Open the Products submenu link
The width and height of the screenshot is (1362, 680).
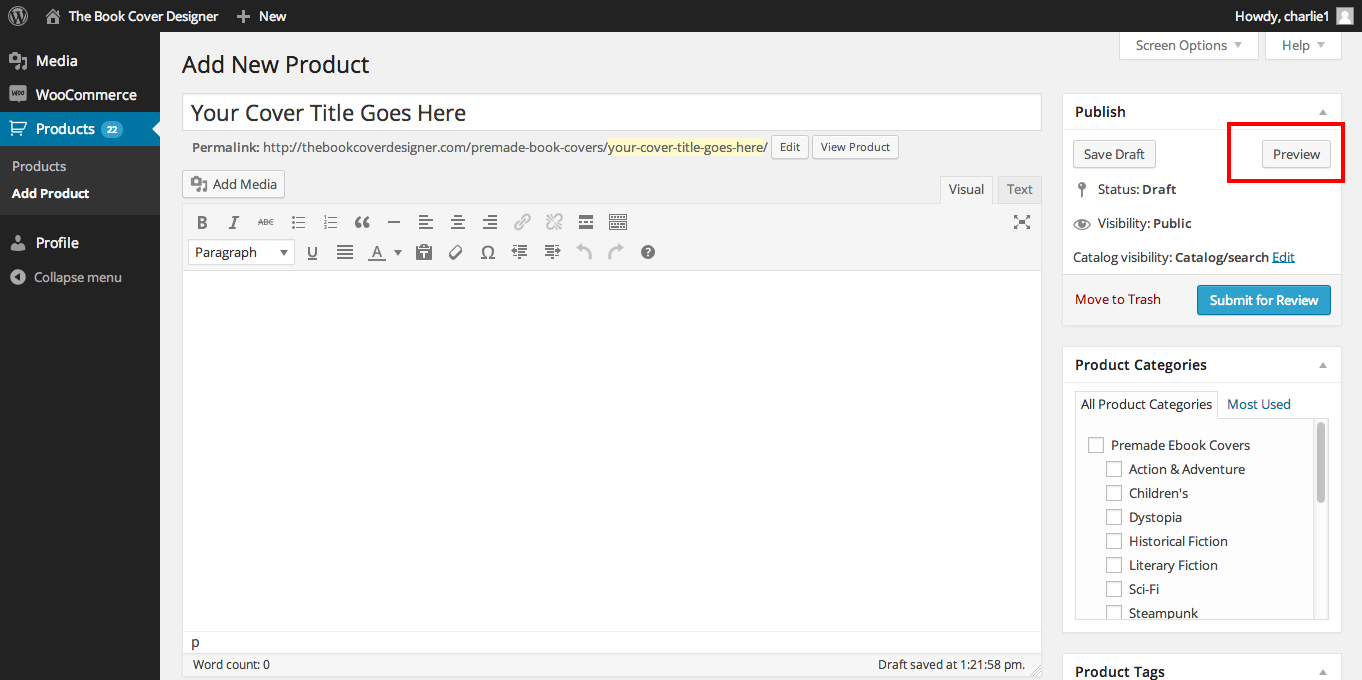pyautogui.click(x=39, y=166)
